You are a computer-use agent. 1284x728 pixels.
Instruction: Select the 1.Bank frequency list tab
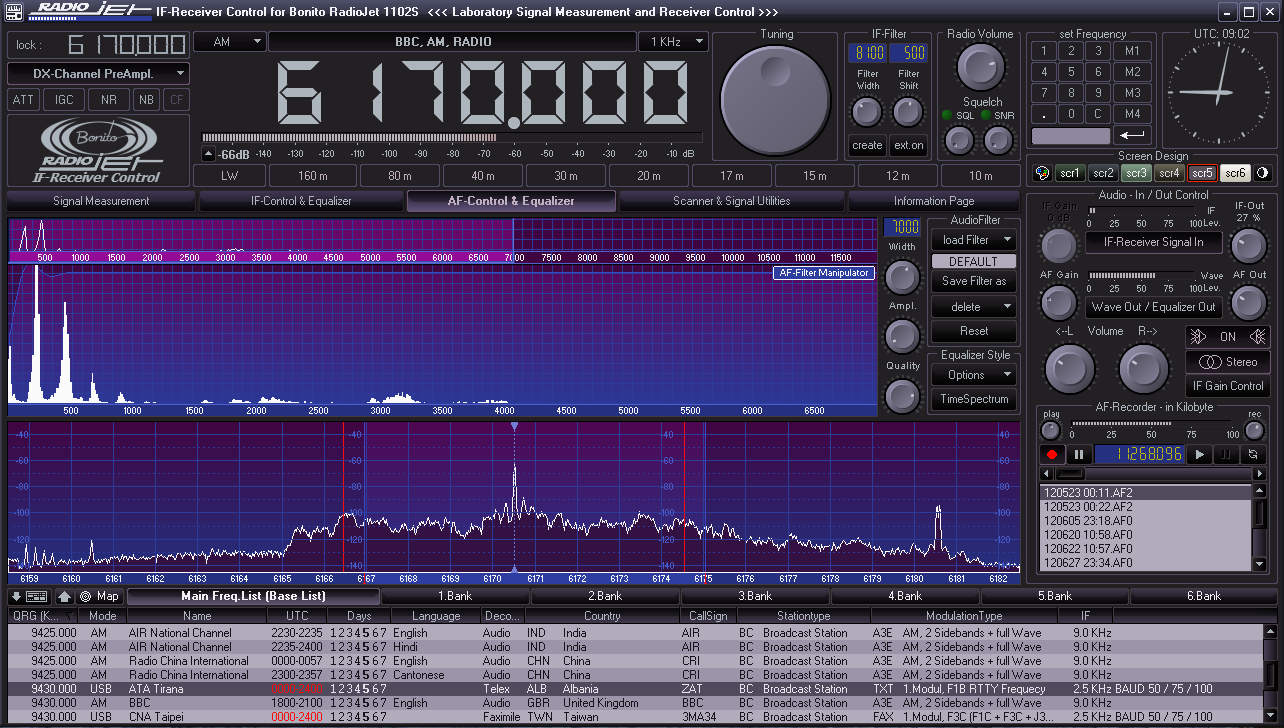tap(455, 596)
